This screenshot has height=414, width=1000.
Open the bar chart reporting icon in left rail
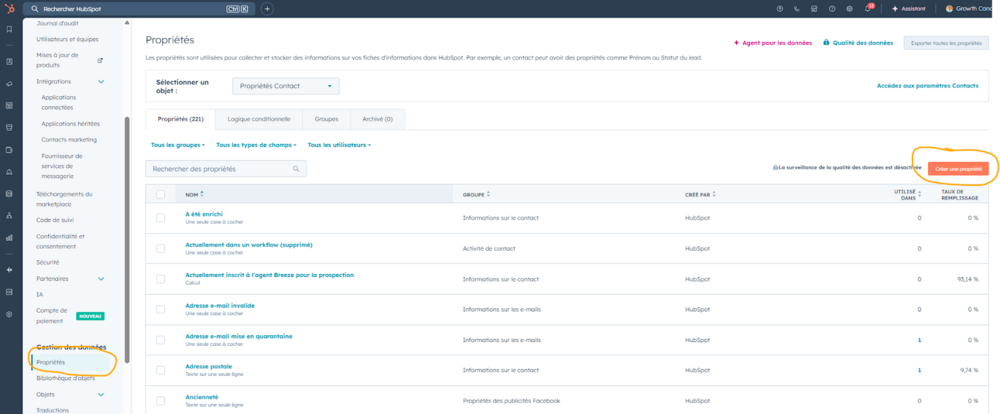pyautogui.click(x=9, y=237)
